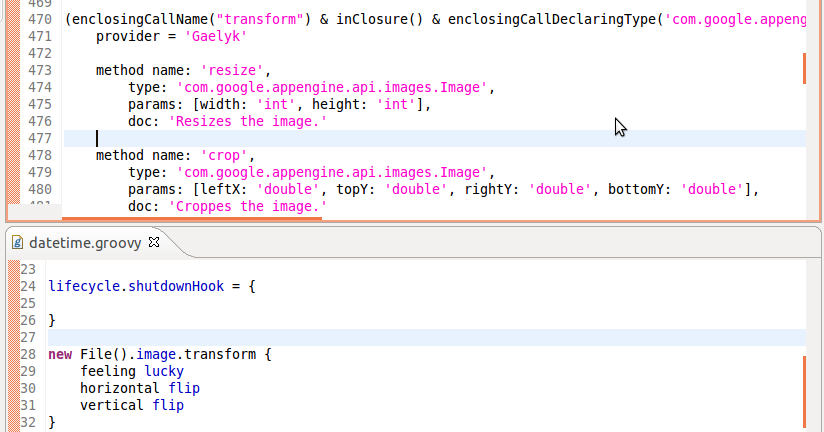
Task: Click line number 470 in the gutter
Action: 39,19
